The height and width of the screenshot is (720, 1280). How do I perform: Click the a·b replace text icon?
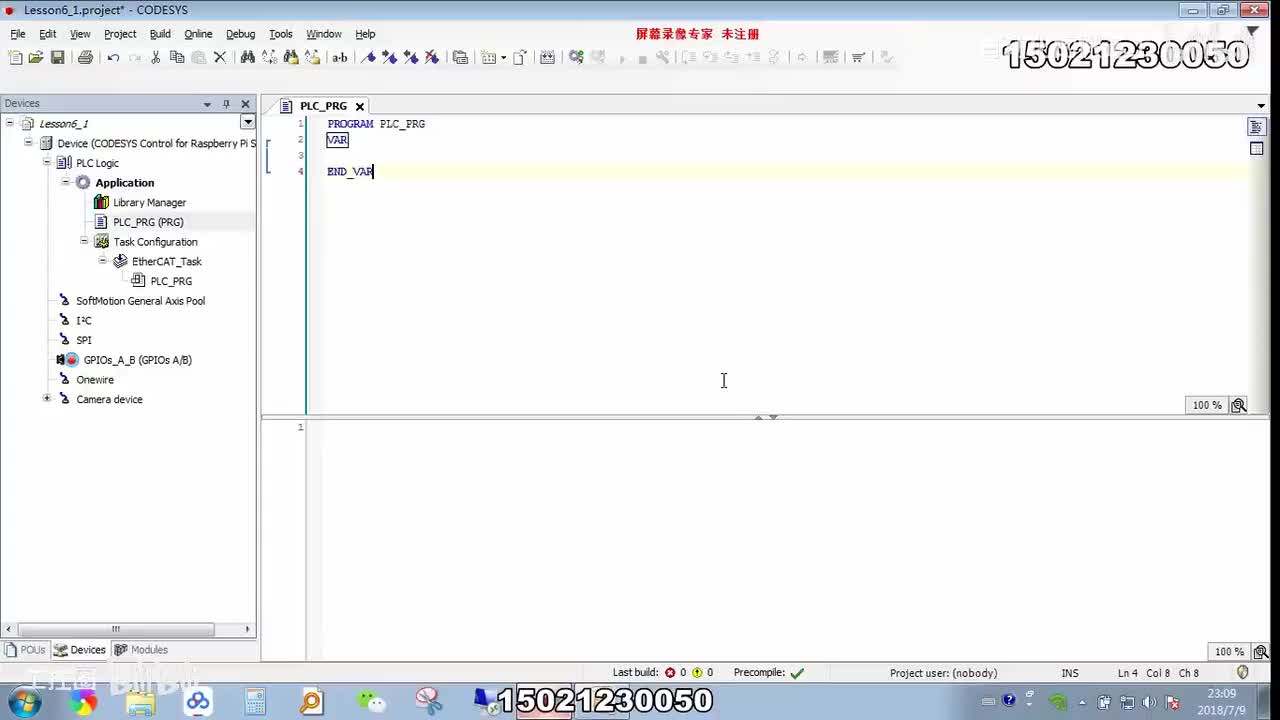pyautogui.click(x=340, y=58)
